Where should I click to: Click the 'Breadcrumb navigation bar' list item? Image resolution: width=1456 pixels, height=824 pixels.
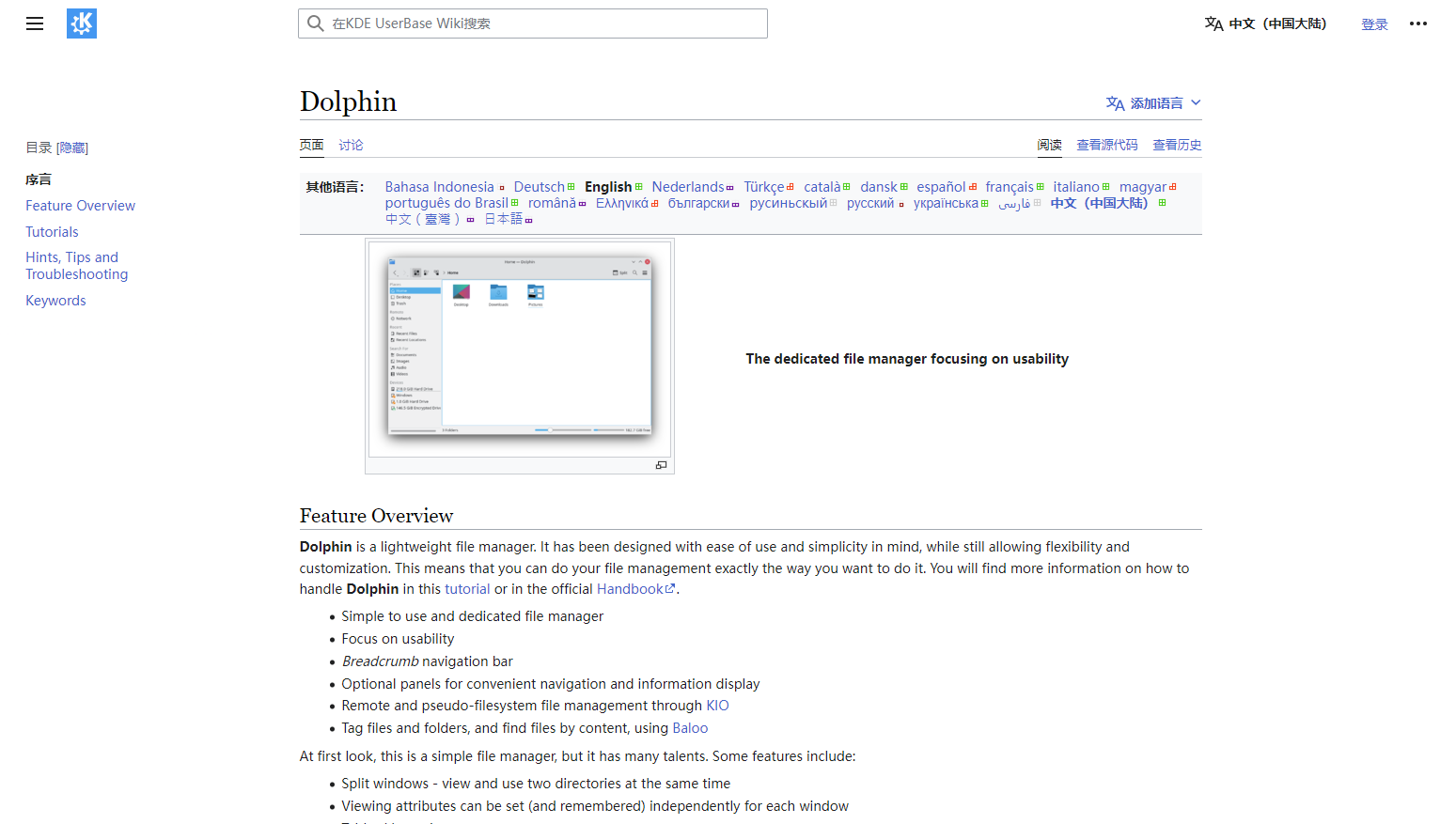click(428, 661)
